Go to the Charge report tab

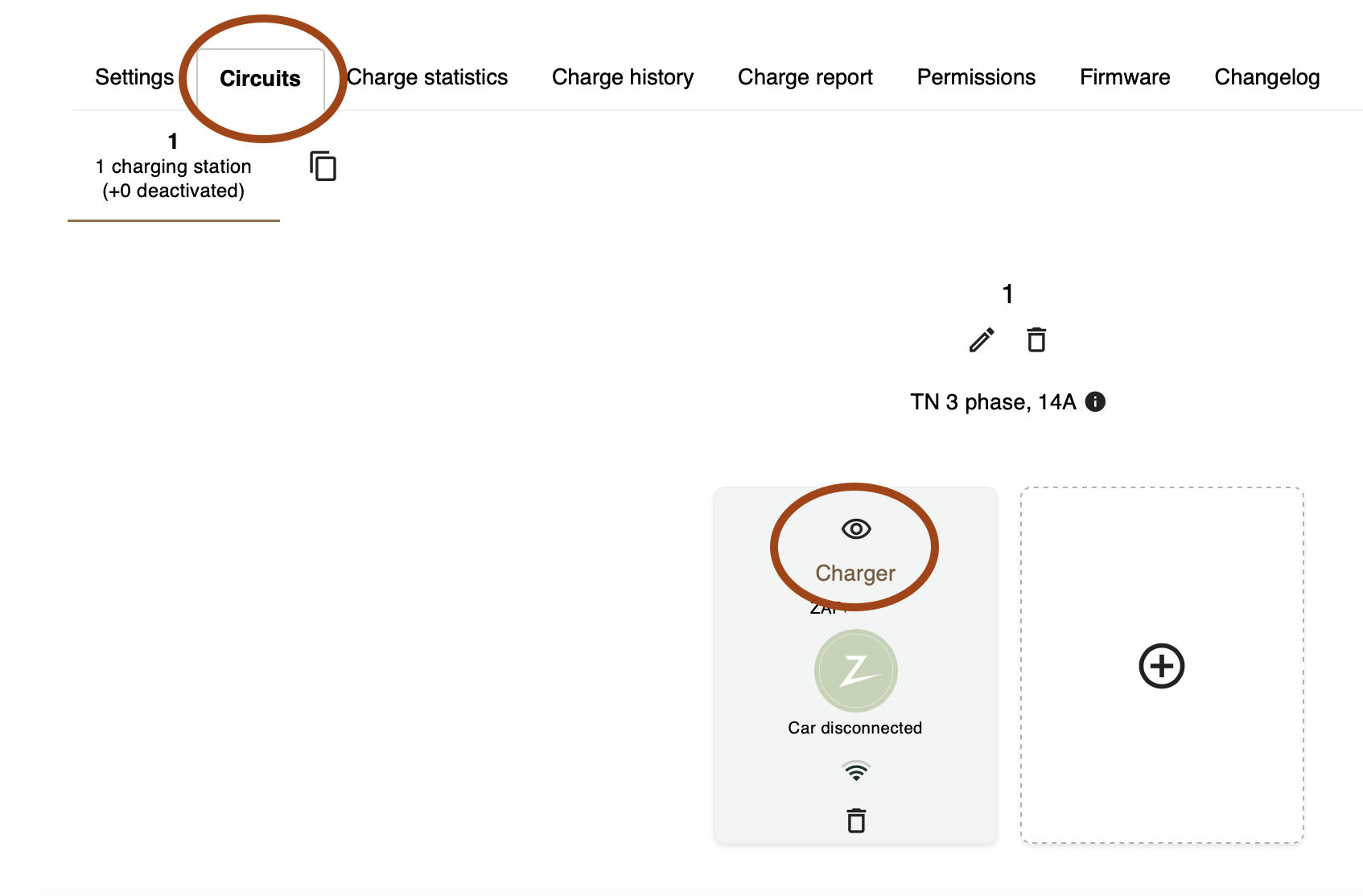point(805,77)
